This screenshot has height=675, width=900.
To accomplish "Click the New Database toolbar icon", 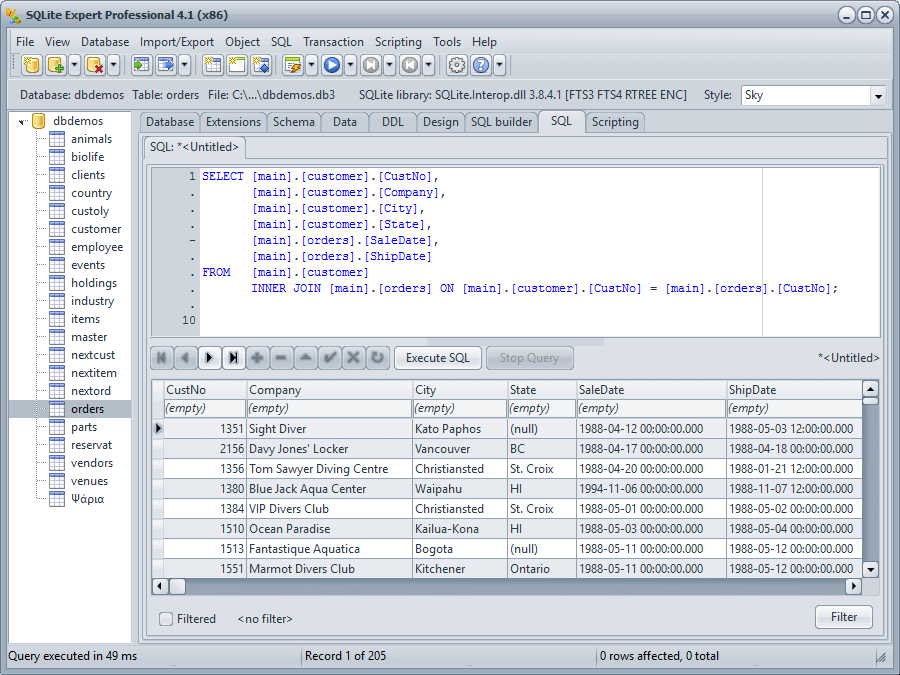I will [x=32, y=65].
